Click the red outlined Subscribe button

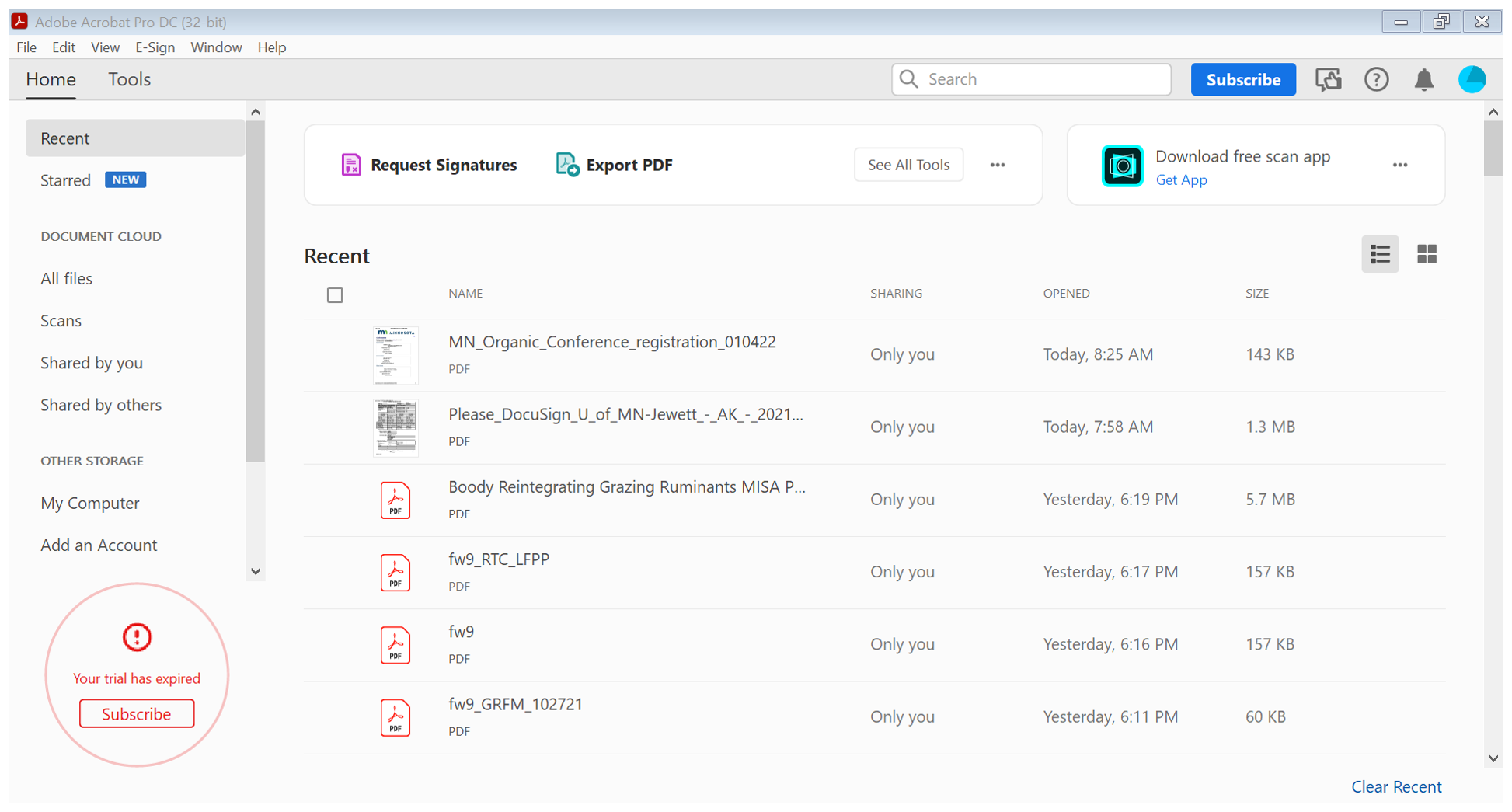[x=137, y=714]
